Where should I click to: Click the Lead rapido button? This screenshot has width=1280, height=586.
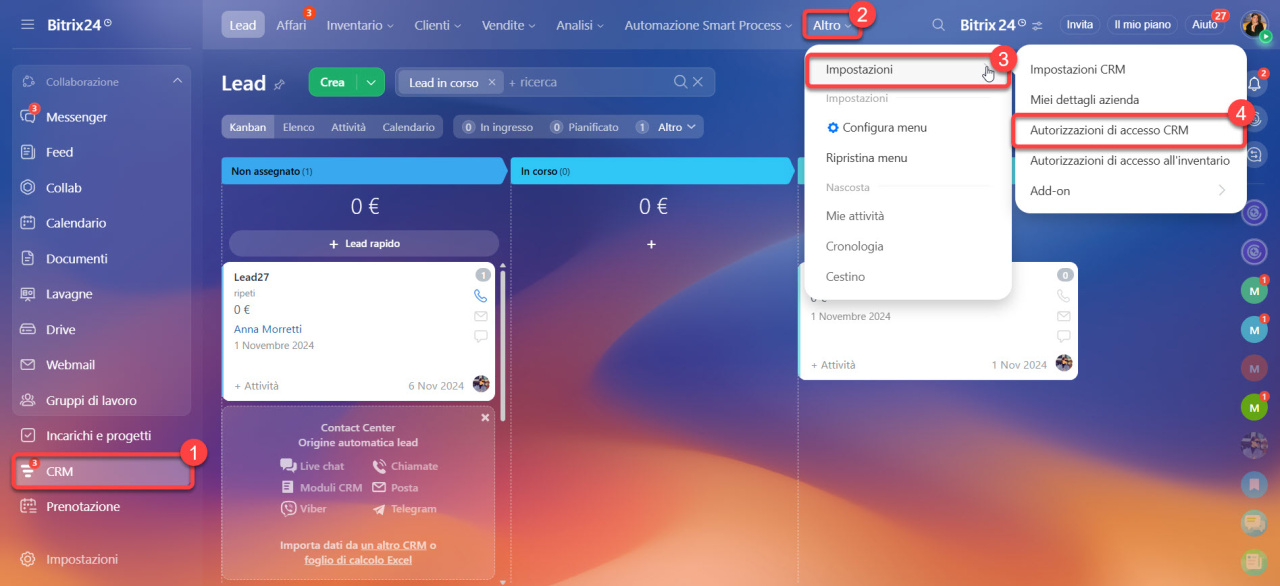click(364, 243)
